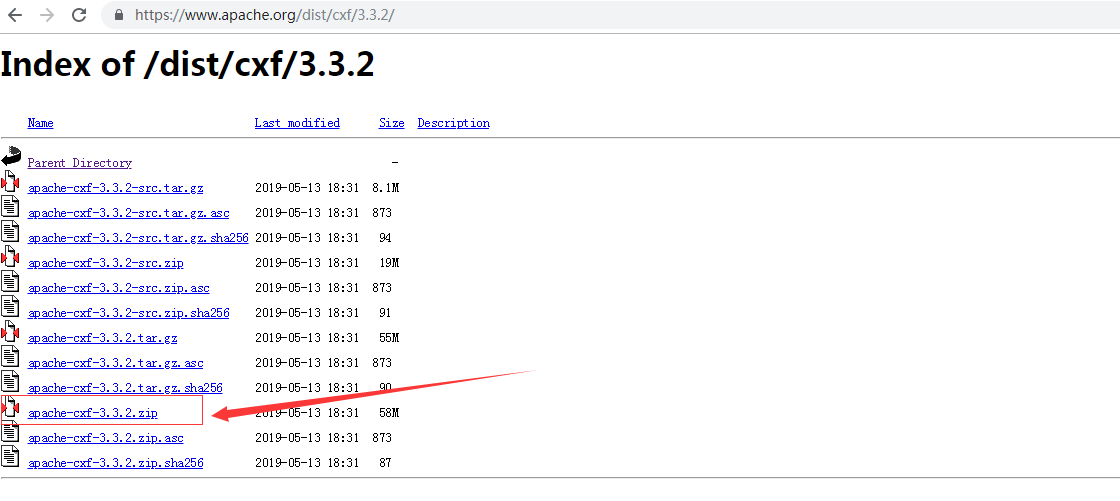Download apache-cxf-3.3.2.tar.gz
Screen dimensions: 1120x501
[103, 338]
